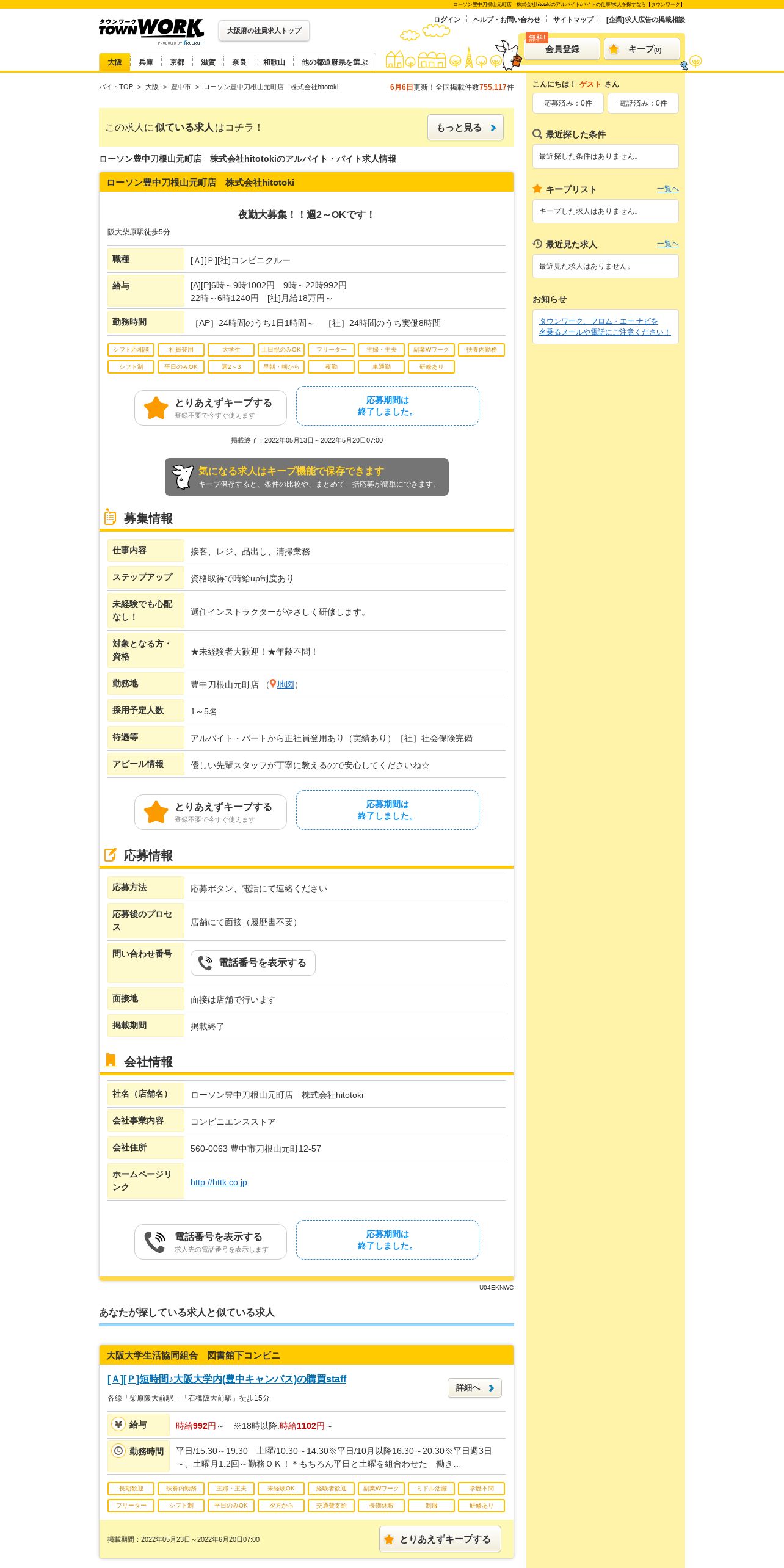The height and width of the screenshot is (1568, 784).
Task: Click the 車通勤 tag
Action: coord(382,367)
